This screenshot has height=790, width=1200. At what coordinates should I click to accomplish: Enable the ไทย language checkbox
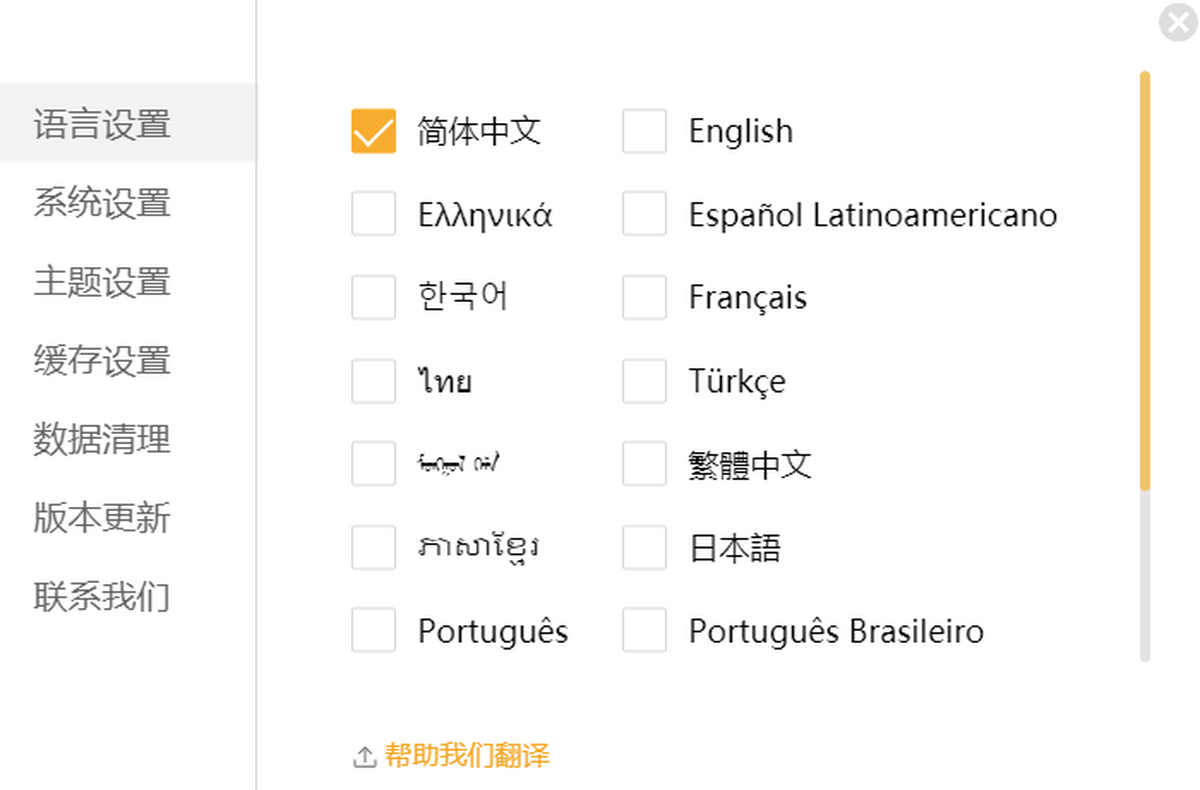tap(373, 381)
